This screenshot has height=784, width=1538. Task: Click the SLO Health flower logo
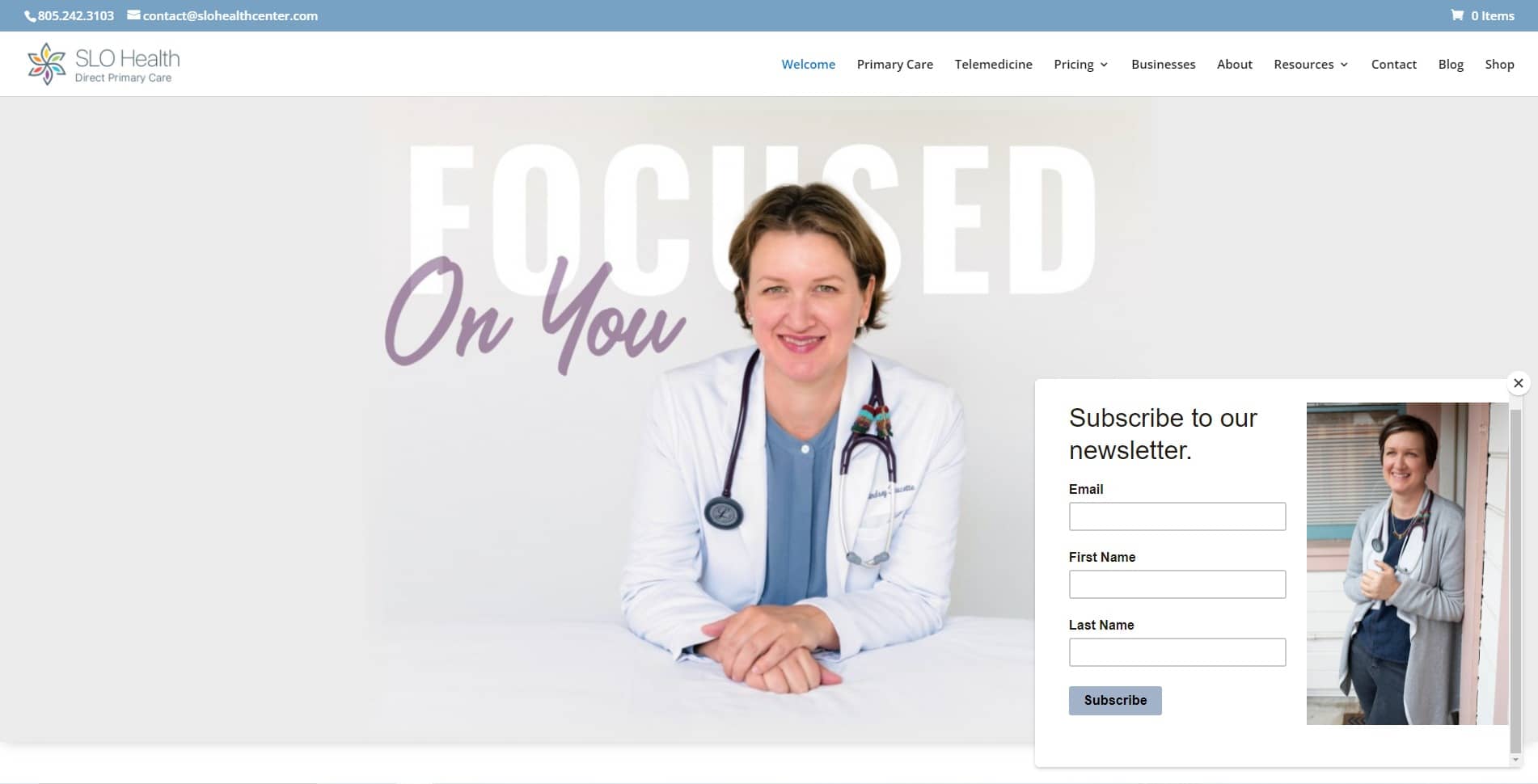(x=46, y=64)
